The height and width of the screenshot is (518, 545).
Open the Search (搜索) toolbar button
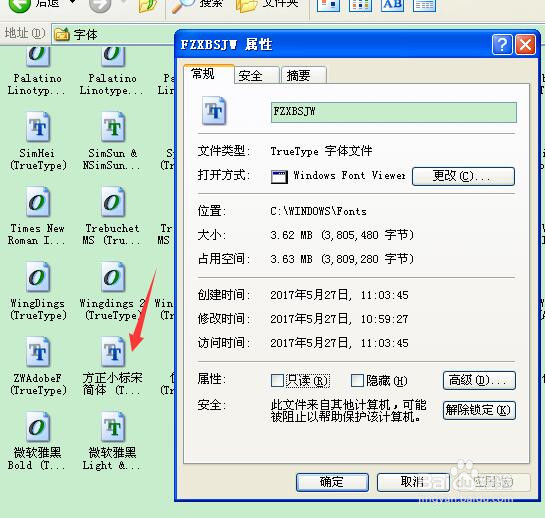tap(197, 5)
